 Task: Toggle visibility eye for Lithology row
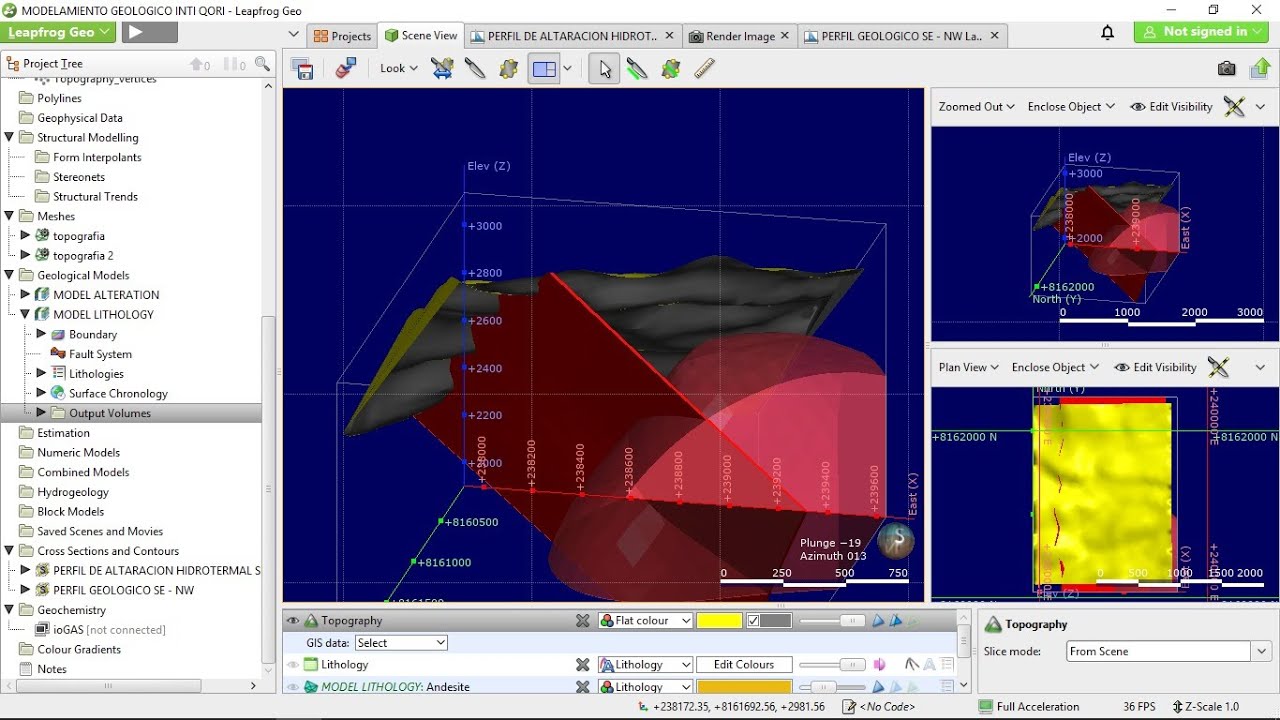pyautogui.click(x=293, y=665)
